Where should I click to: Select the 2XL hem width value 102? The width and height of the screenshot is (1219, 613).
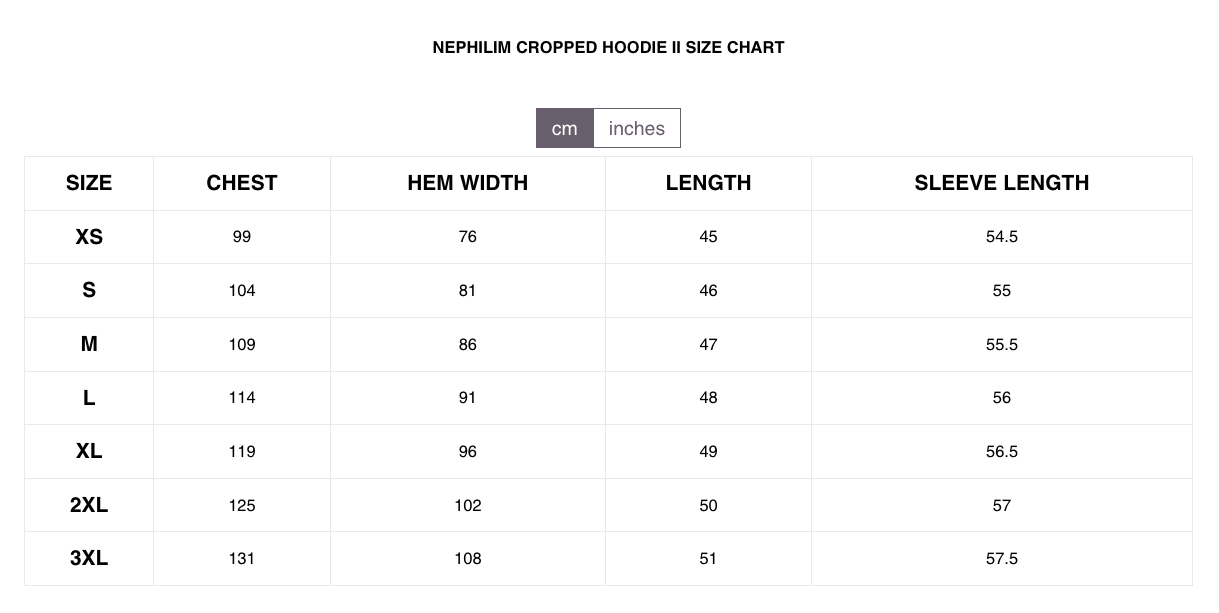tap(467, 505)
